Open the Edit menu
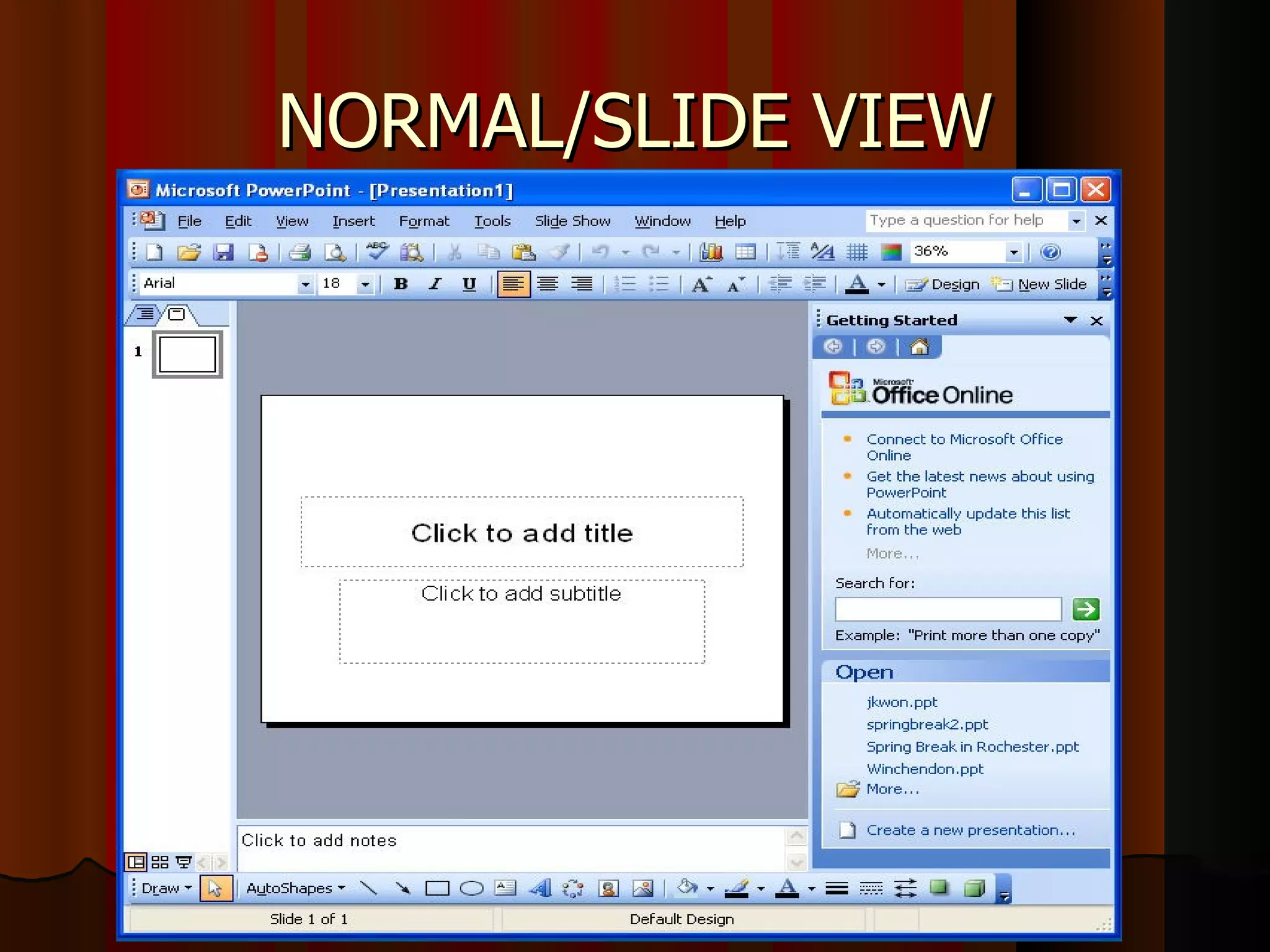 [238, 221]
